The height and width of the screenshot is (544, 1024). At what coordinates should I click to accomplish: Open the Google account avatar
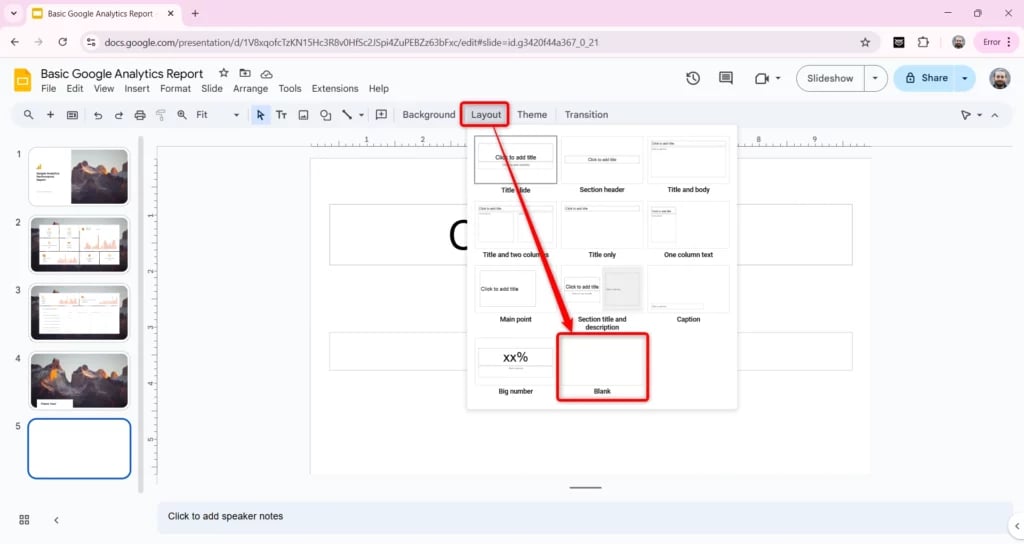click(999, 78)
